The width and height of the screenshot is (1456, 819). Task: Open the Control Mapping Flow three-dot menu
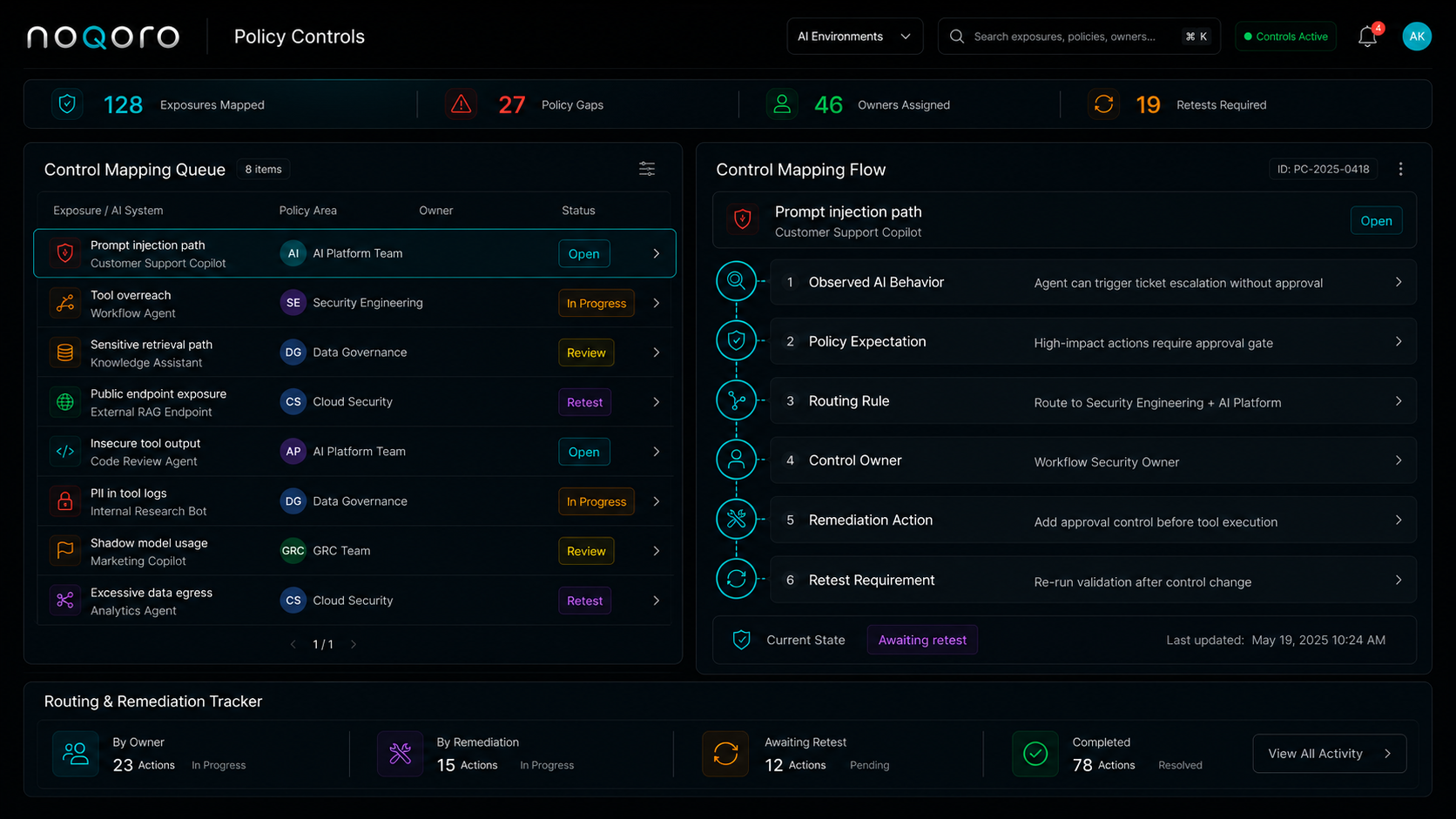pos(1400,169)
